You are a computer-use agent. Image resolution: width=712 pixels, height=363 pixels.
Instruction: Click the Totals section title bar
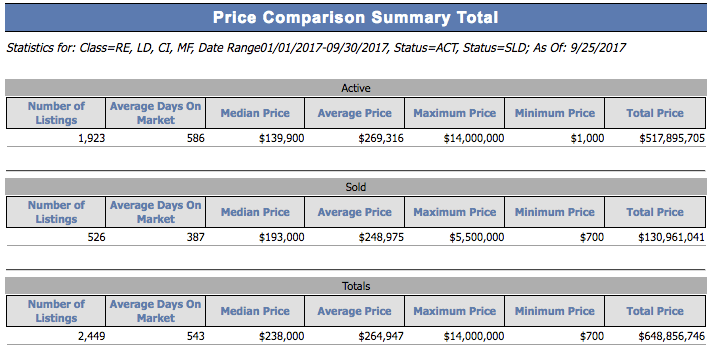pos(356,286)
